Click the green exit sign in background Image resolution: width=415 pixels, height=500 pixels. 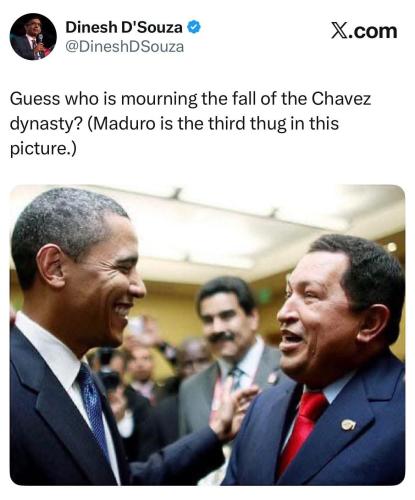coord(264,296)
